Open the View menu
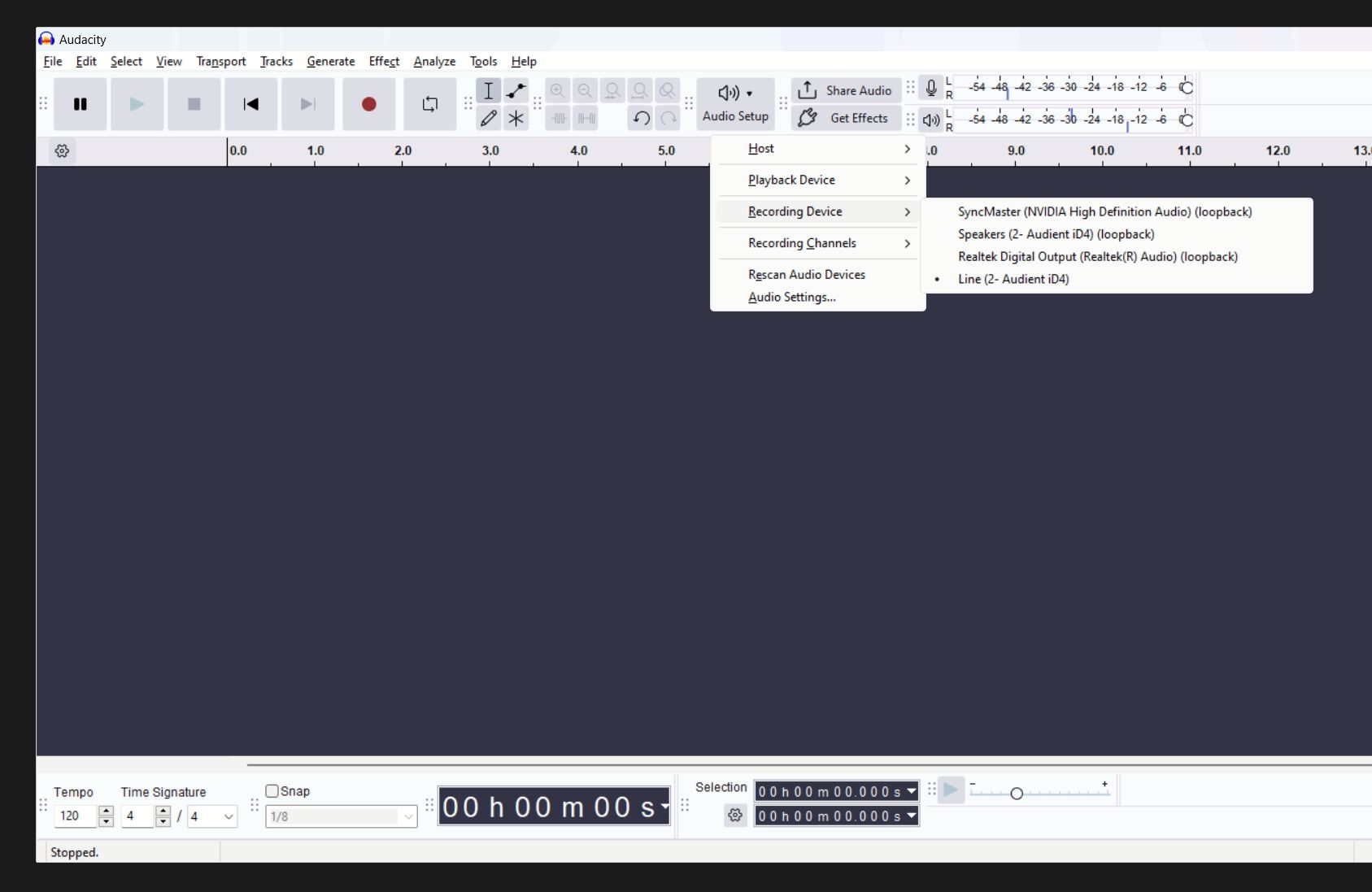 coord(169,61)
